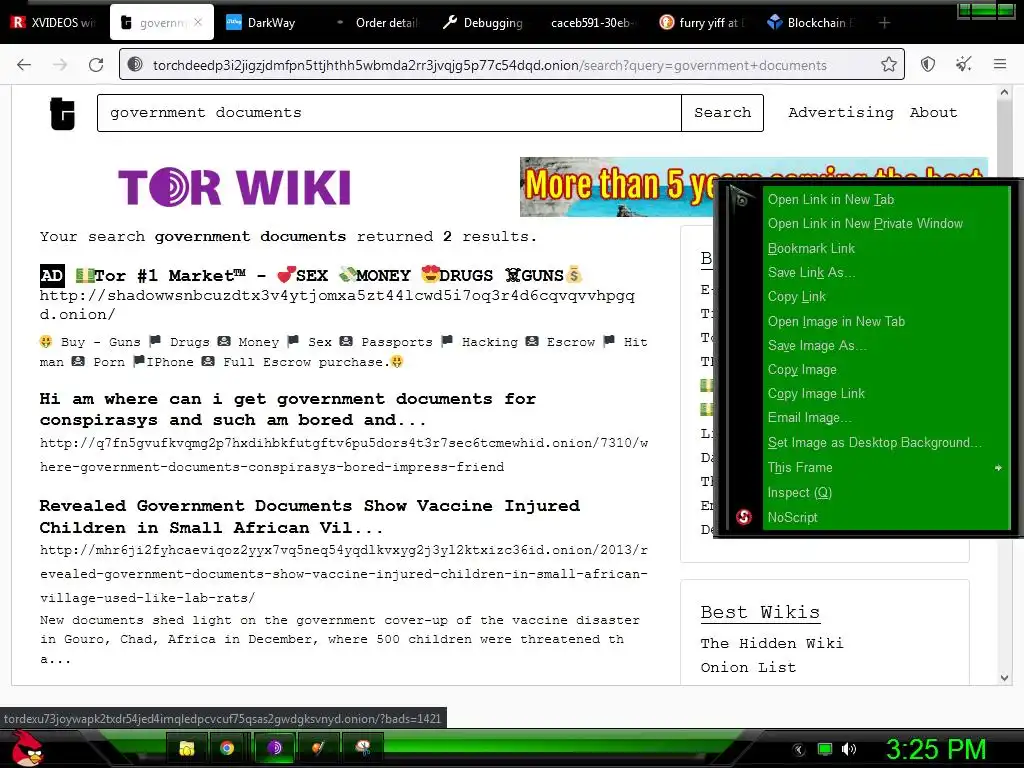
Task: Open the Angry Birds start button
Action: click(26, 748)
